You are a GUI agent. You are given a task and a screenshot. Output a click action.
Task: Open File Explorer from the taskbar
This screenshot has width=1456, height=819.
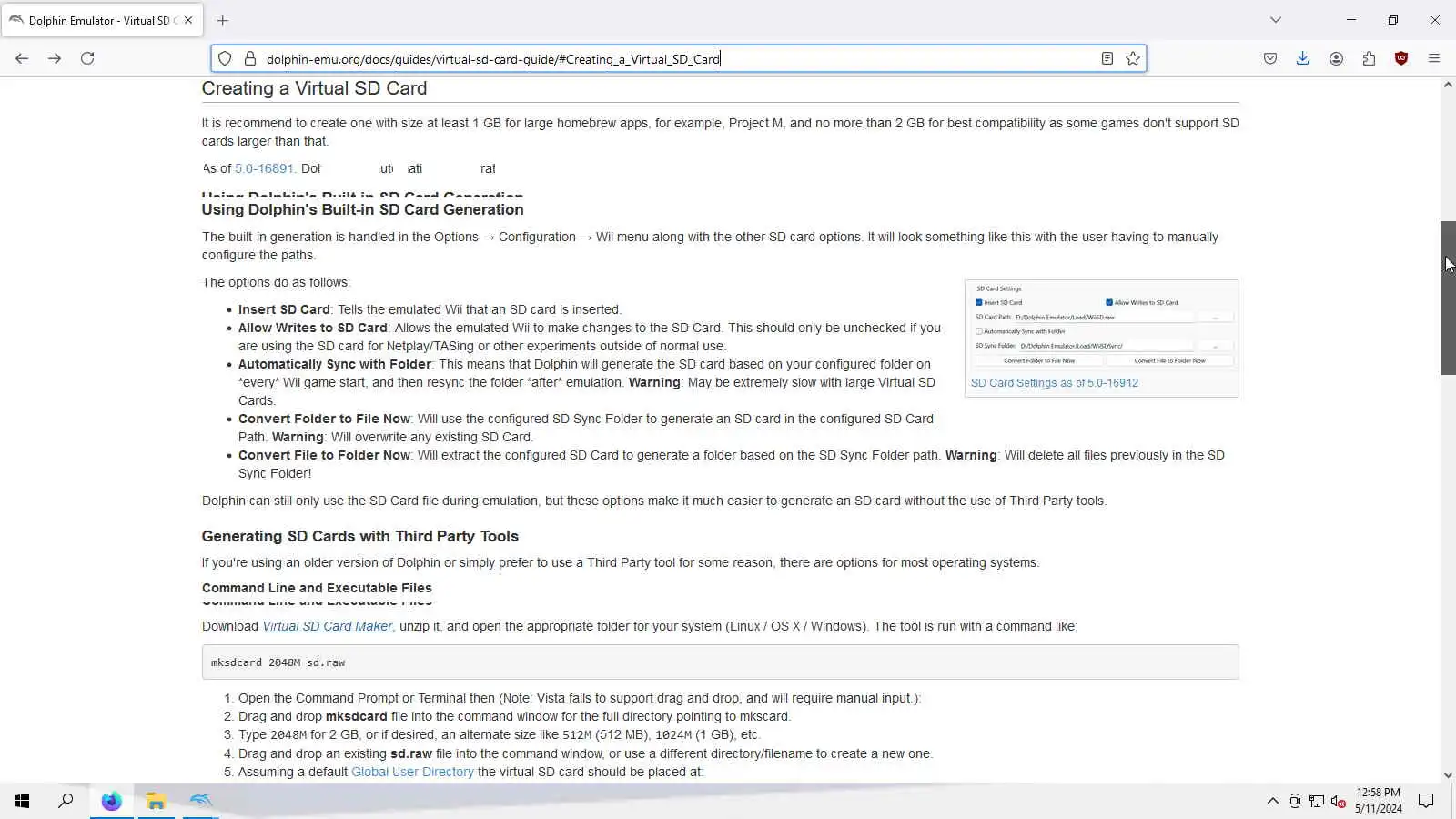156,801
